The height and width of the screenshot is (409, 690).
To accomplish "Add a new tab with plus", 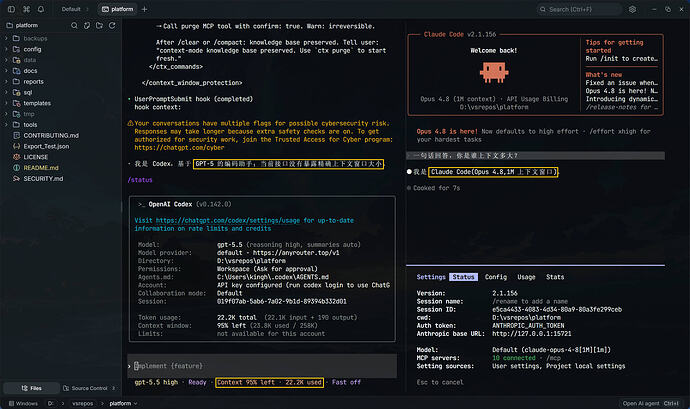I will [x=144, y=9].
